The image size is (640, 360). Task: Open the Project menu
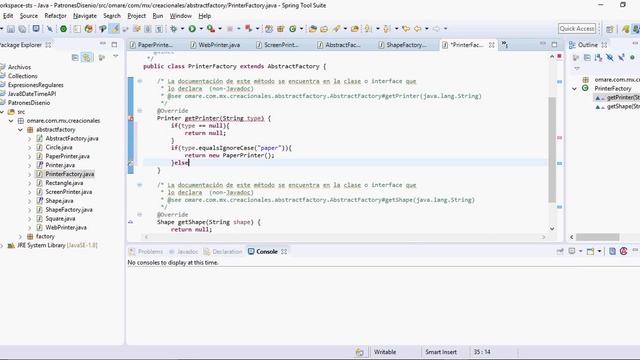point(136,16)
